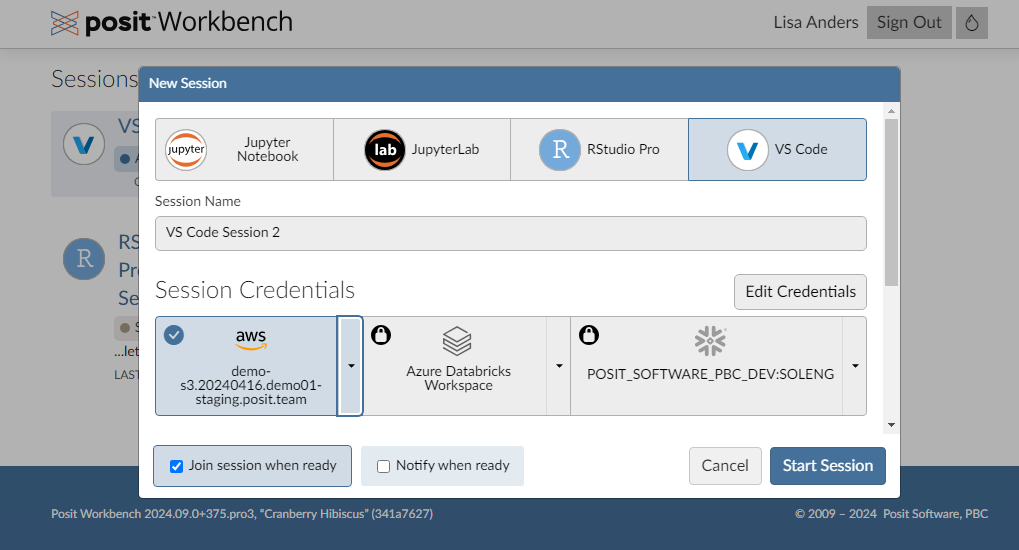Click the dialog scrollbar up arrow
The image size is (1019, 550).
pyautogui.click(x=892, y=111)
